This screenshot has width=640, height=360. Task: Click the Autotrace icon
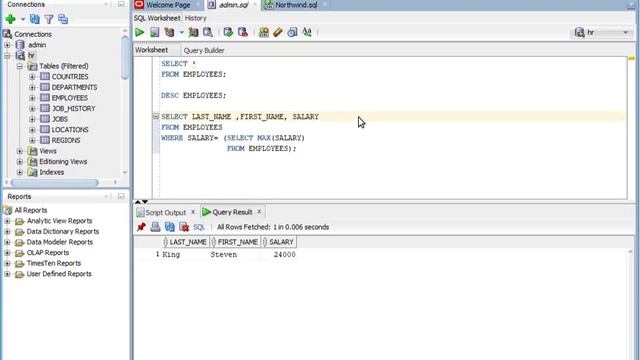193,32
